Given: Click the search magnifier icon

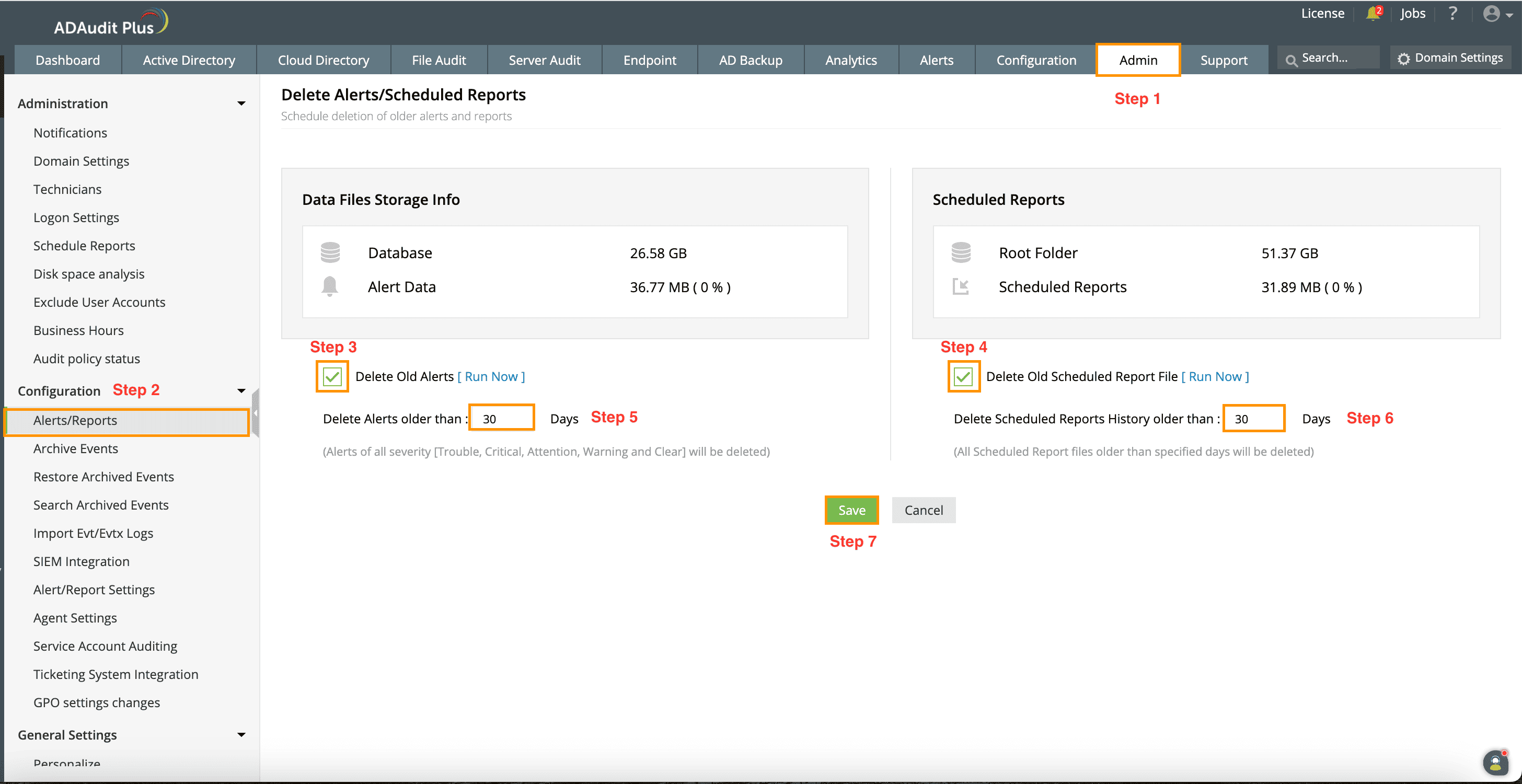Looking at the screenshot, I should pos(1292,60).
